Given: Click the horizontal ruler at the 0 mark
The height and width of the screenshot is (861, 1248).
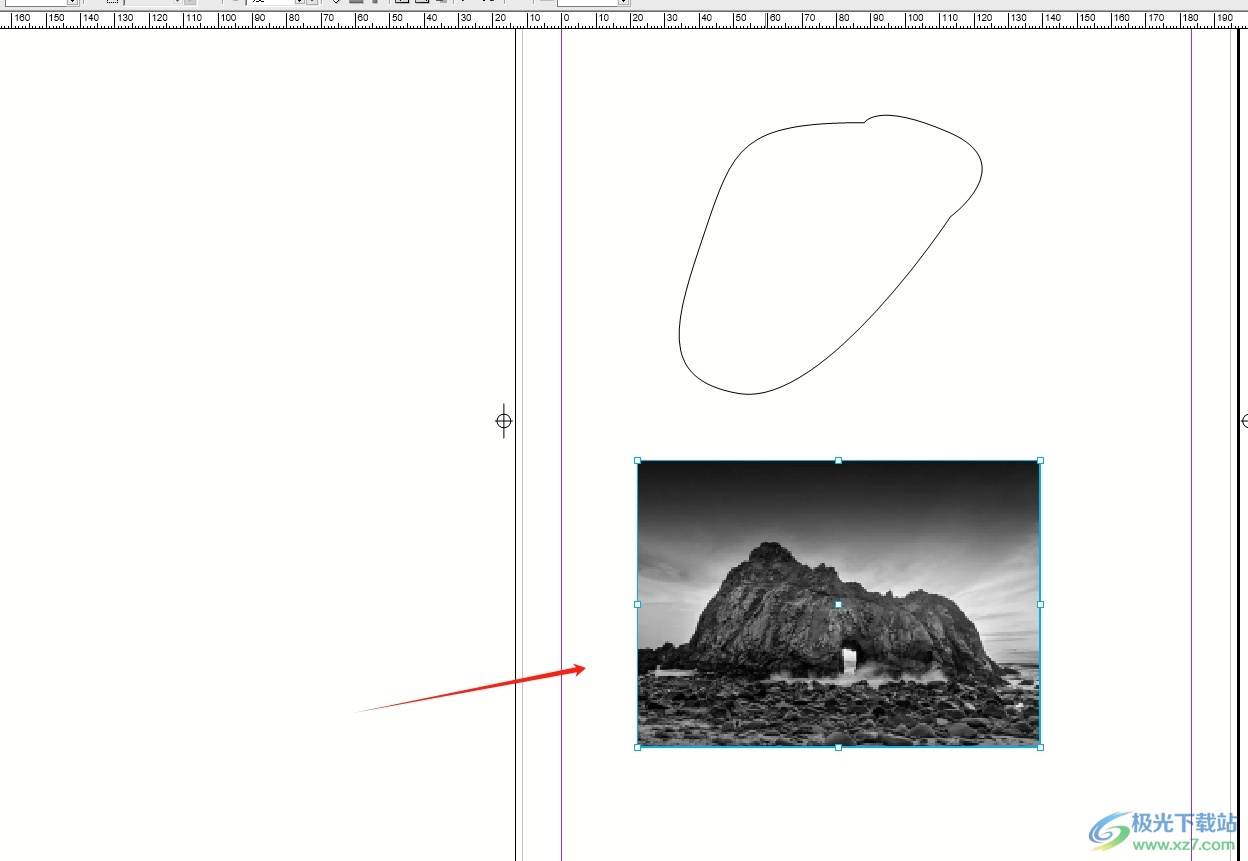Looking at the screenshot, I should pyautogui.click(x=564, y=19).
